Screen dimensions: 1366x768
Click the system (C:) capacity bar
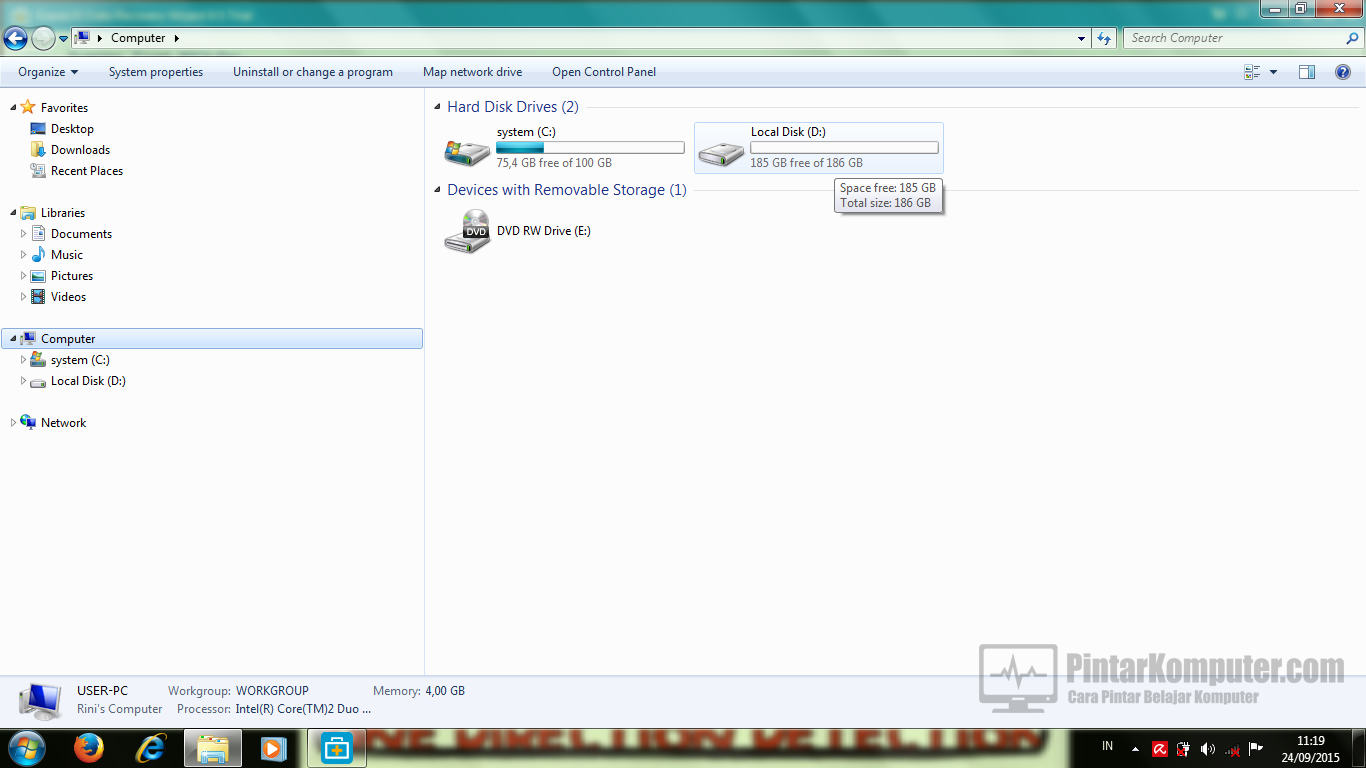click(590, 147)
